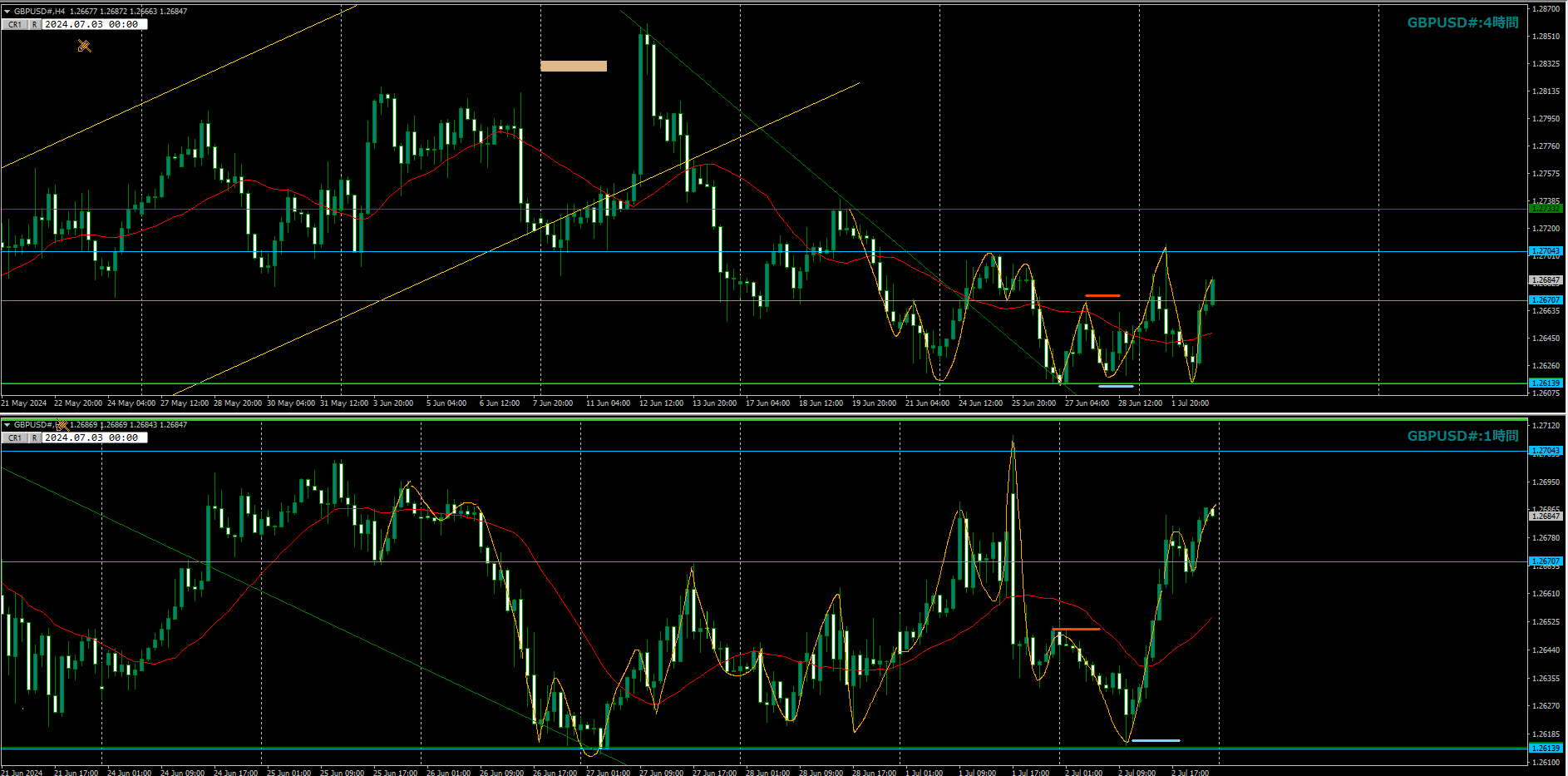Select crossed pencil icon on H1 chart

pyautogui.click(x=62, y=425)
